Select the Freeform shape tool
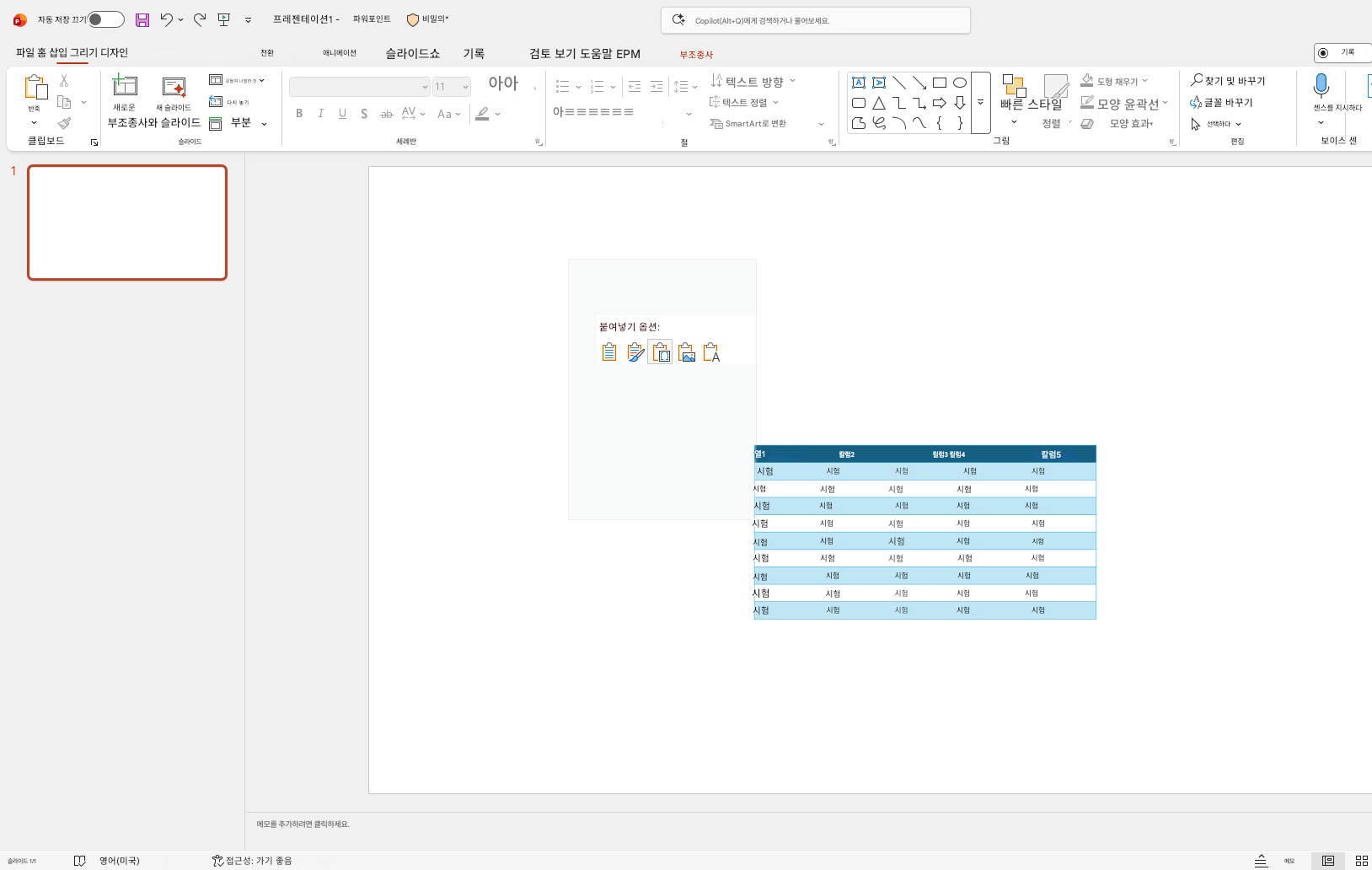 (x=859, y=123)
